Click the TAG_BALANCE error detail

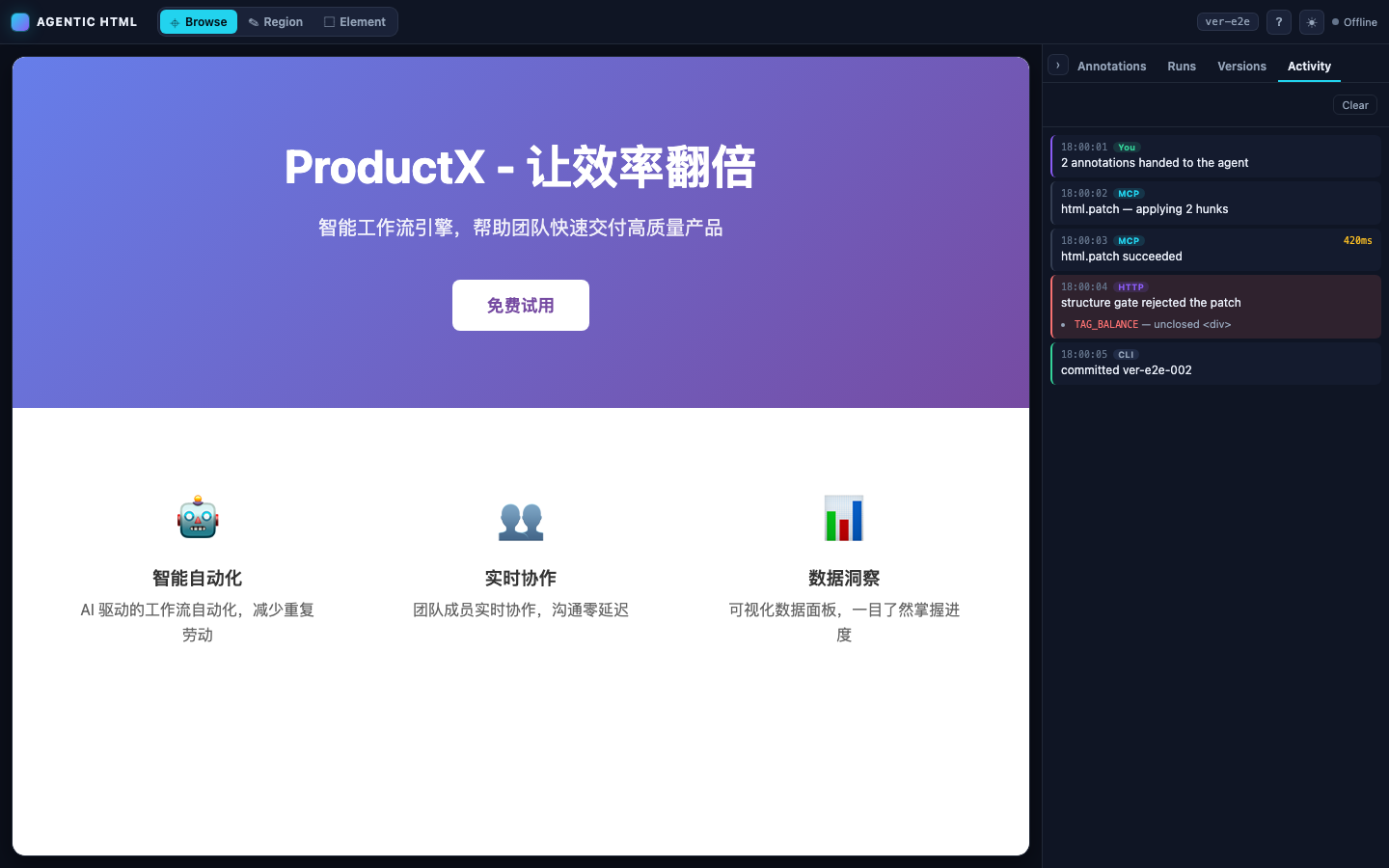(1153, 325)
